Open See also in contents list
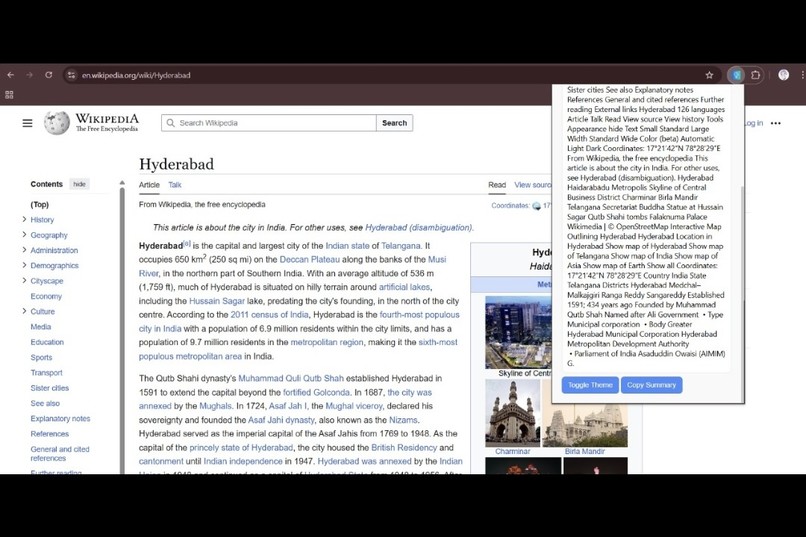This screenshot has width=806, height=537. pos(45,403)
